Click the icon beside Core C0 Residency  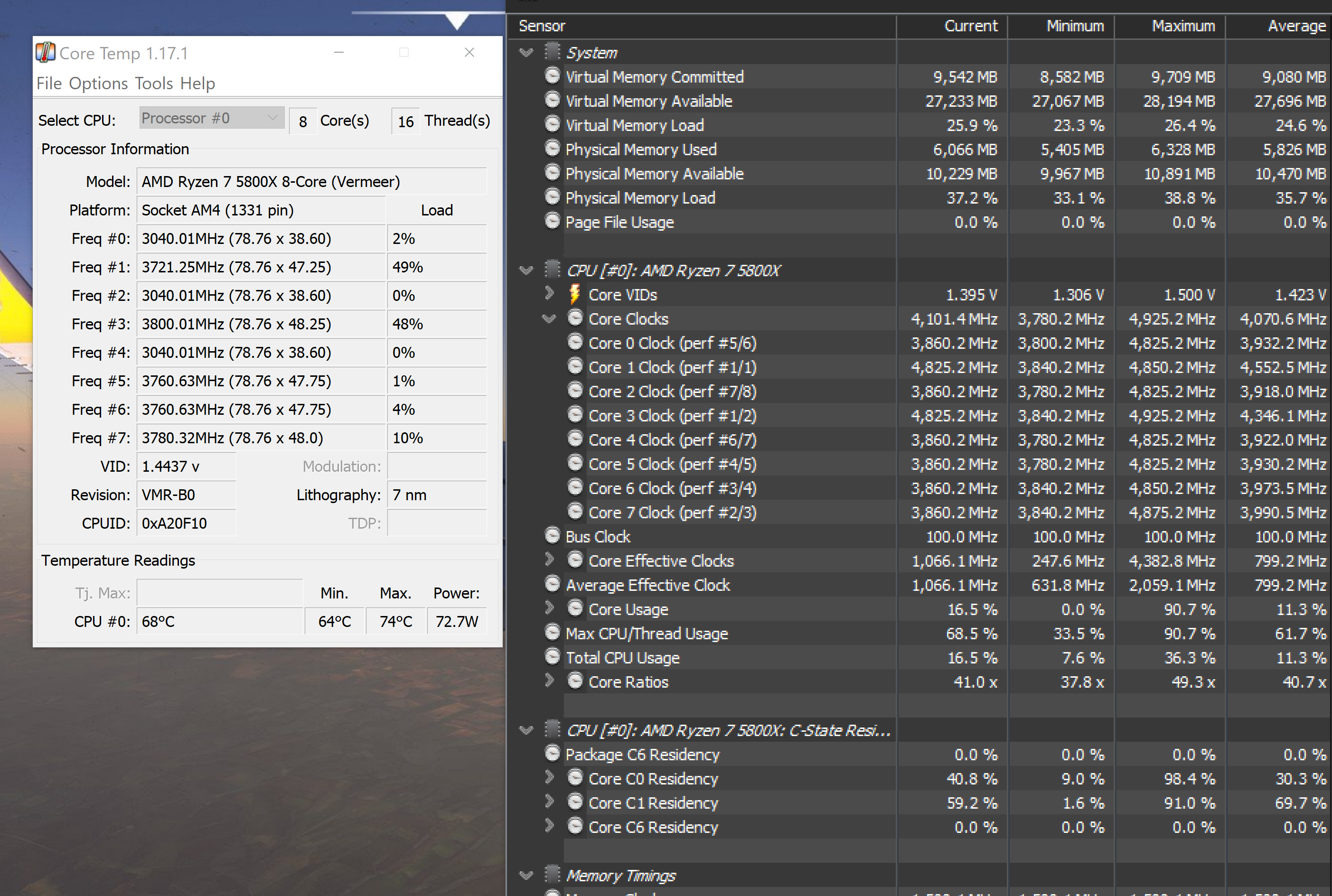coord(575,778)
